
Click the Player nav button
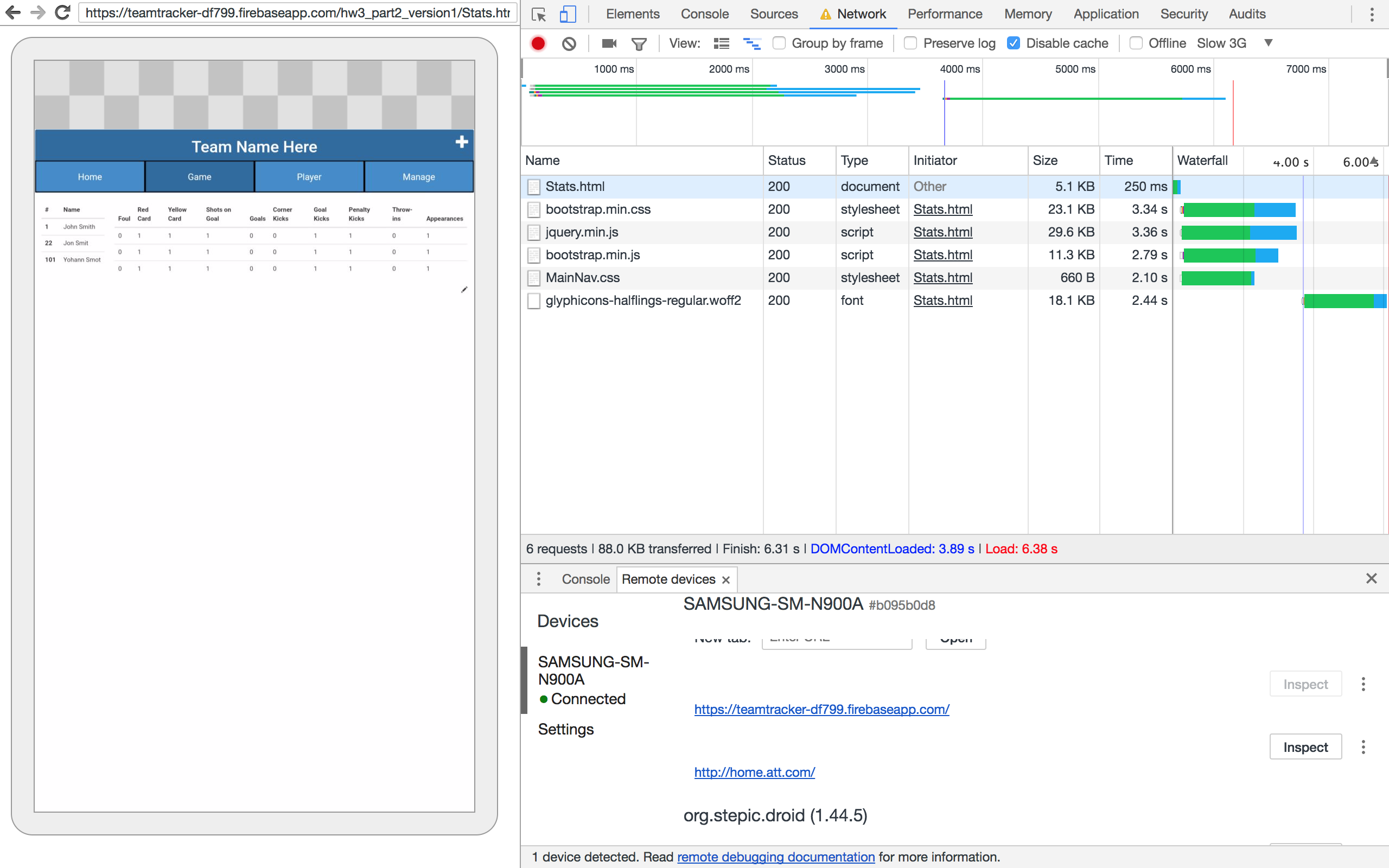click(309, 177)
